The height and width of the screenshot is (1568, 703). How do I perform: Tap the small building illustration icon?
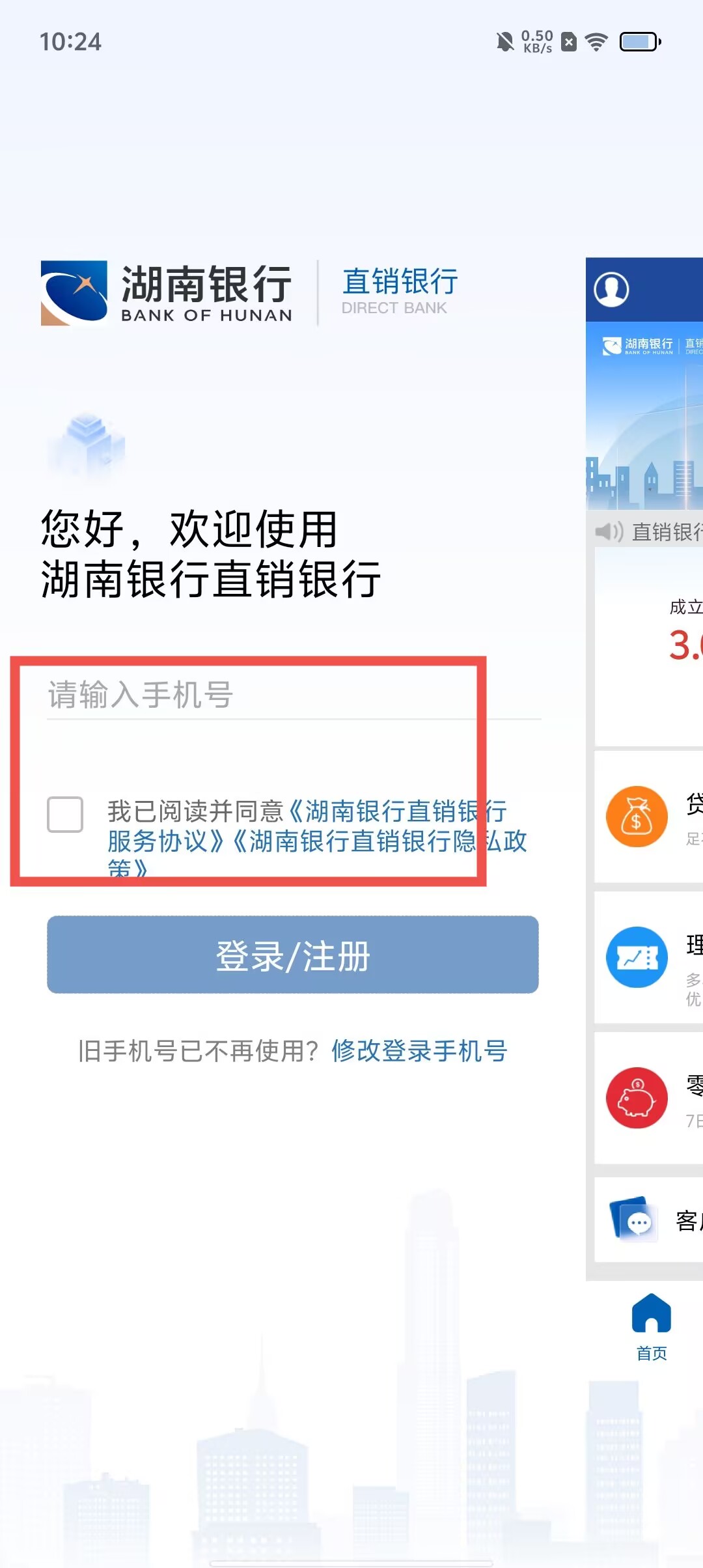coord(87,445)
